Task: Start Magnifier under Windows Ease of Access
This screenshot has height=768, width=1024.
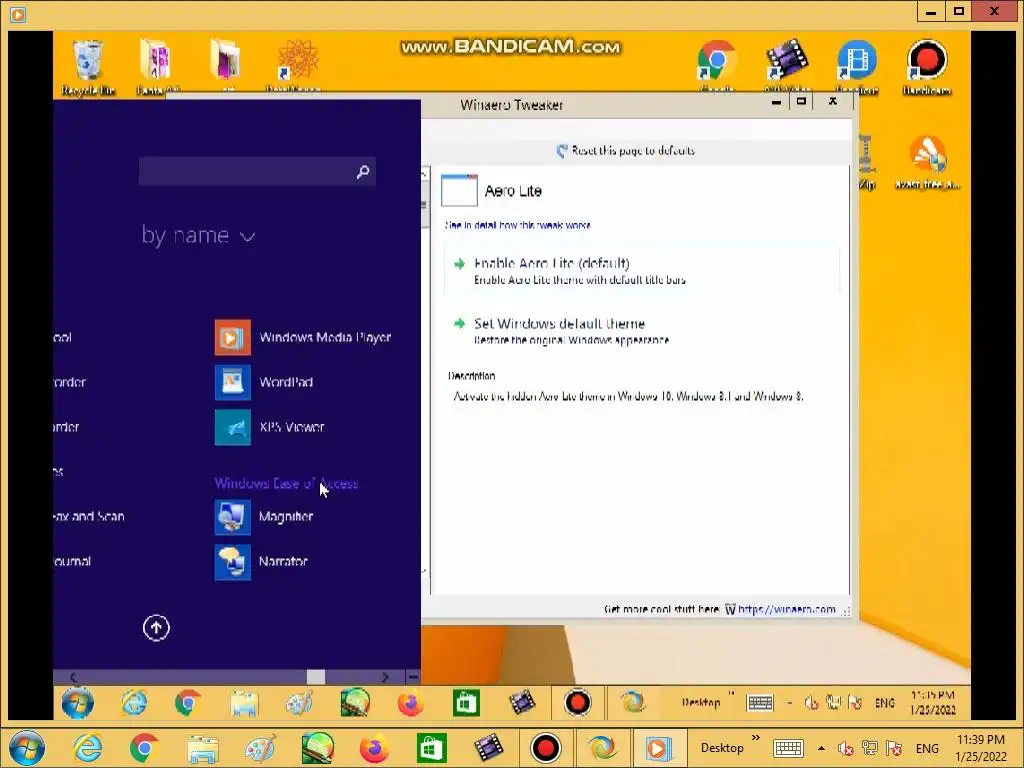Action: click(x=264, y=517)
